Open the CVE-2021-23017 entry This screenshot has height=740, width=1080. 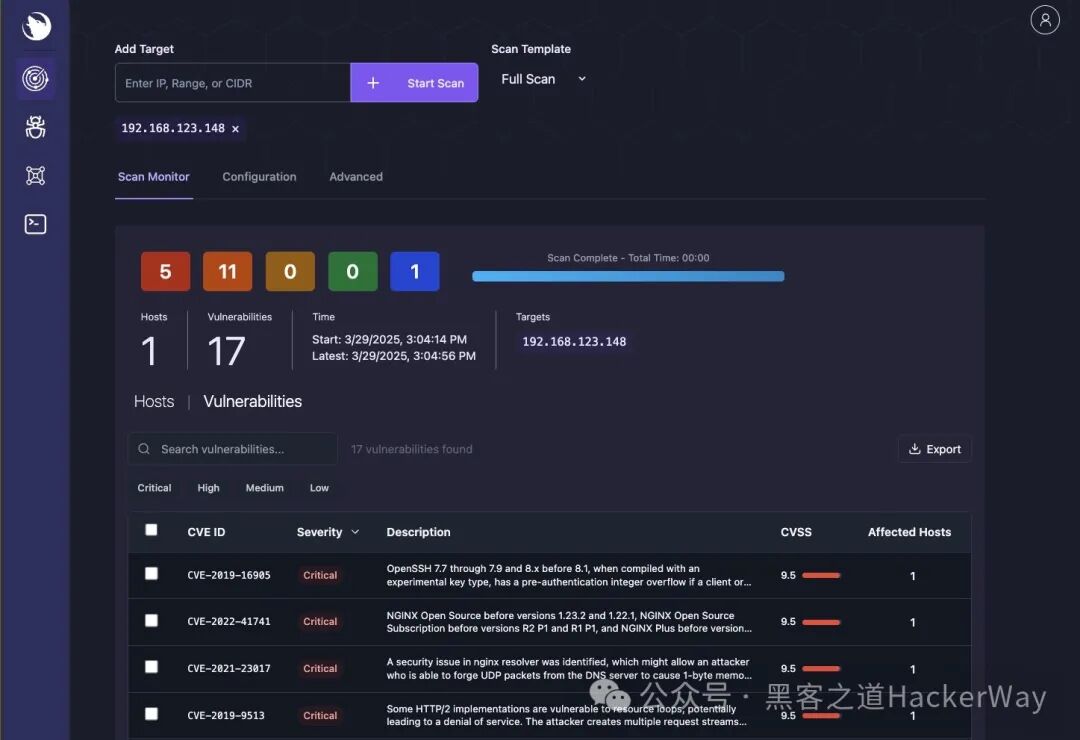click(x=229, y=668)
